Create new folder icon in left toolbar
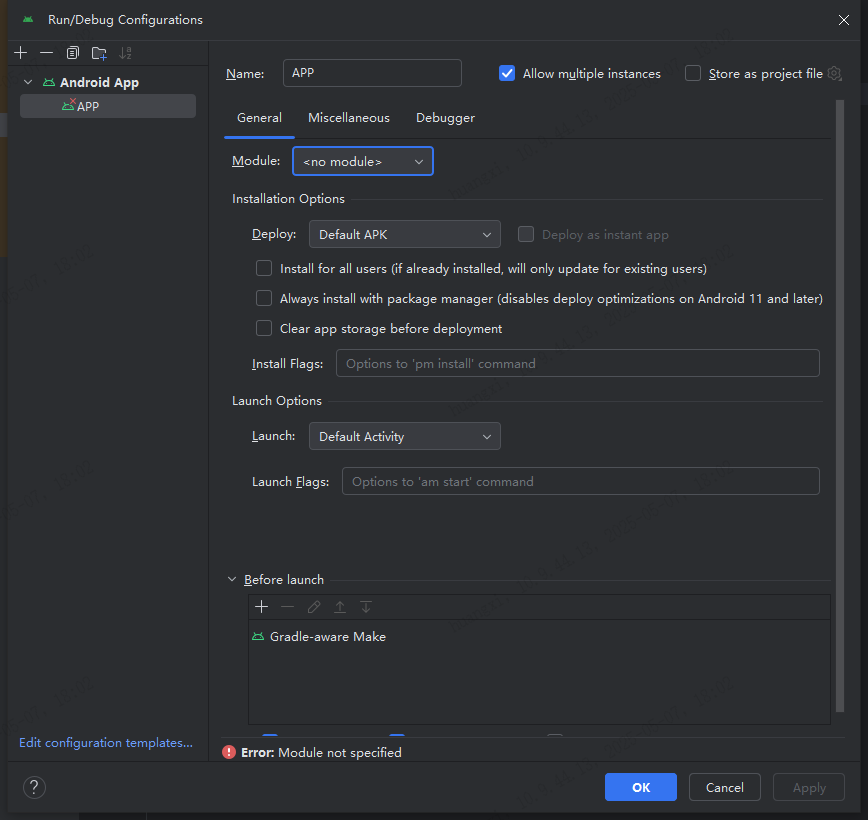868x820 pixels. tap(99, 53)
